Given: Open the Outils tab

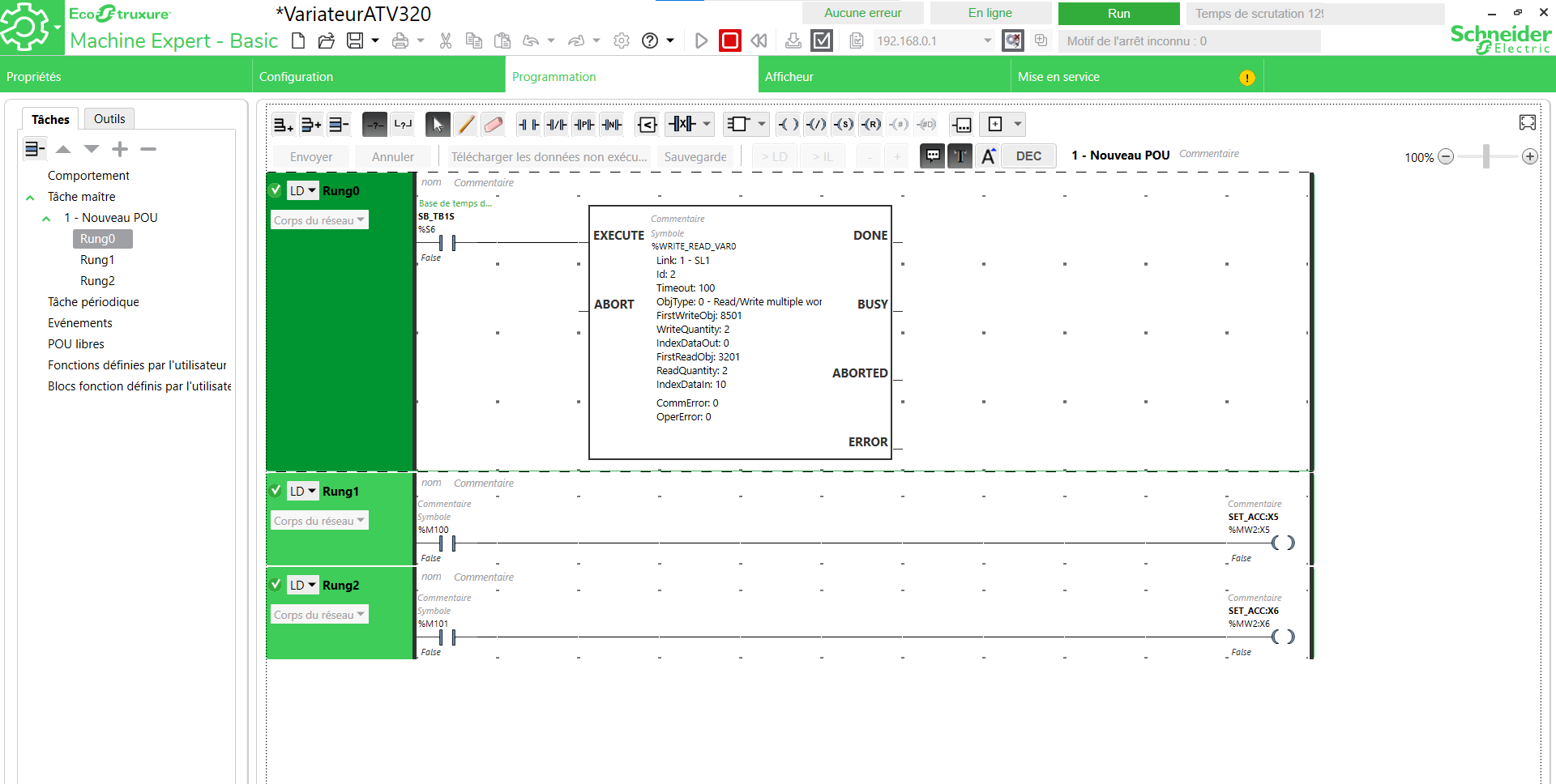Looking at the screenshot, I should pyautogui.click(x=109, y=119).
